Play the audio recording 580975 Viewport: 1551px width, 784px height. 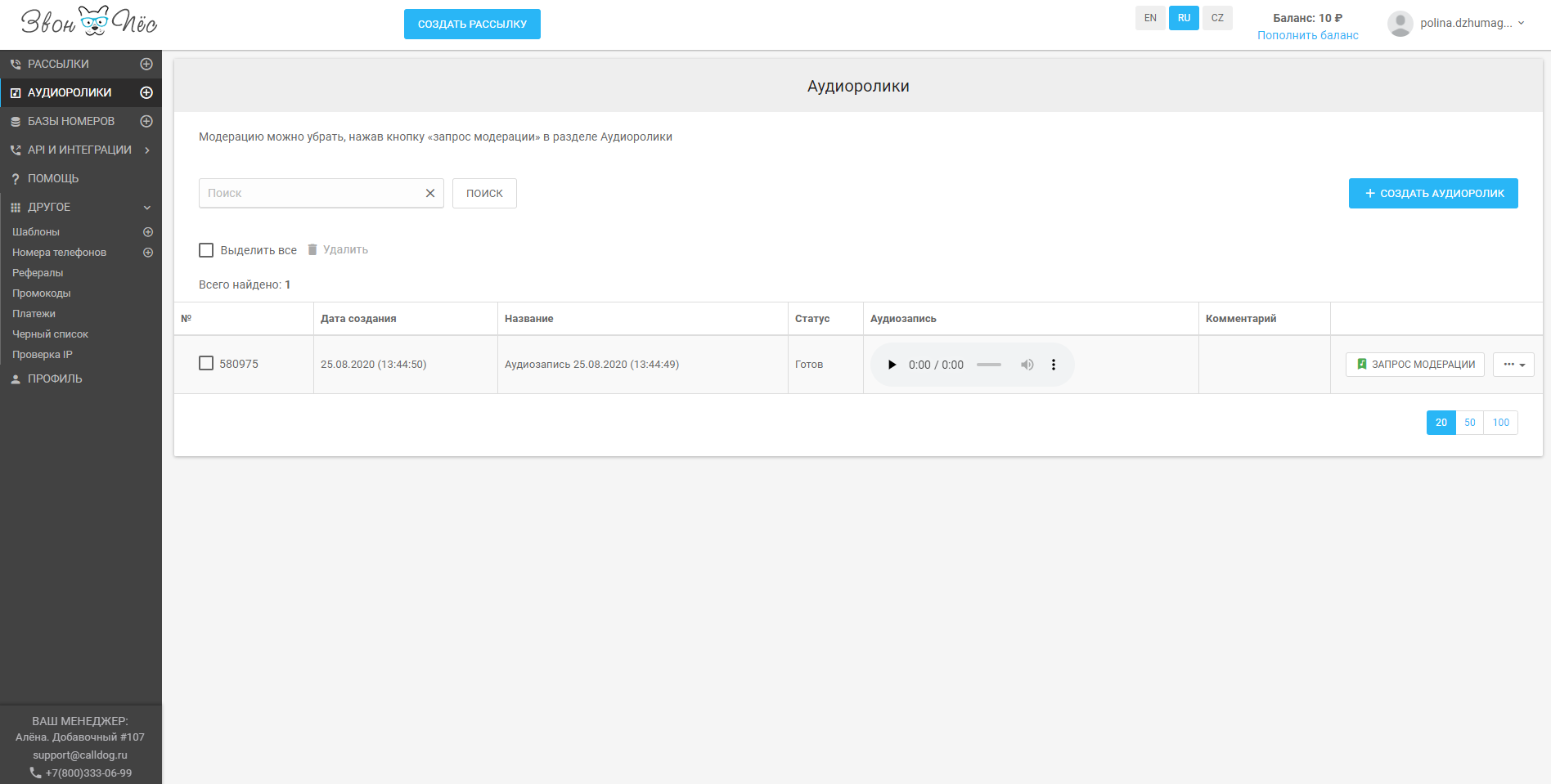coord(892,365)
